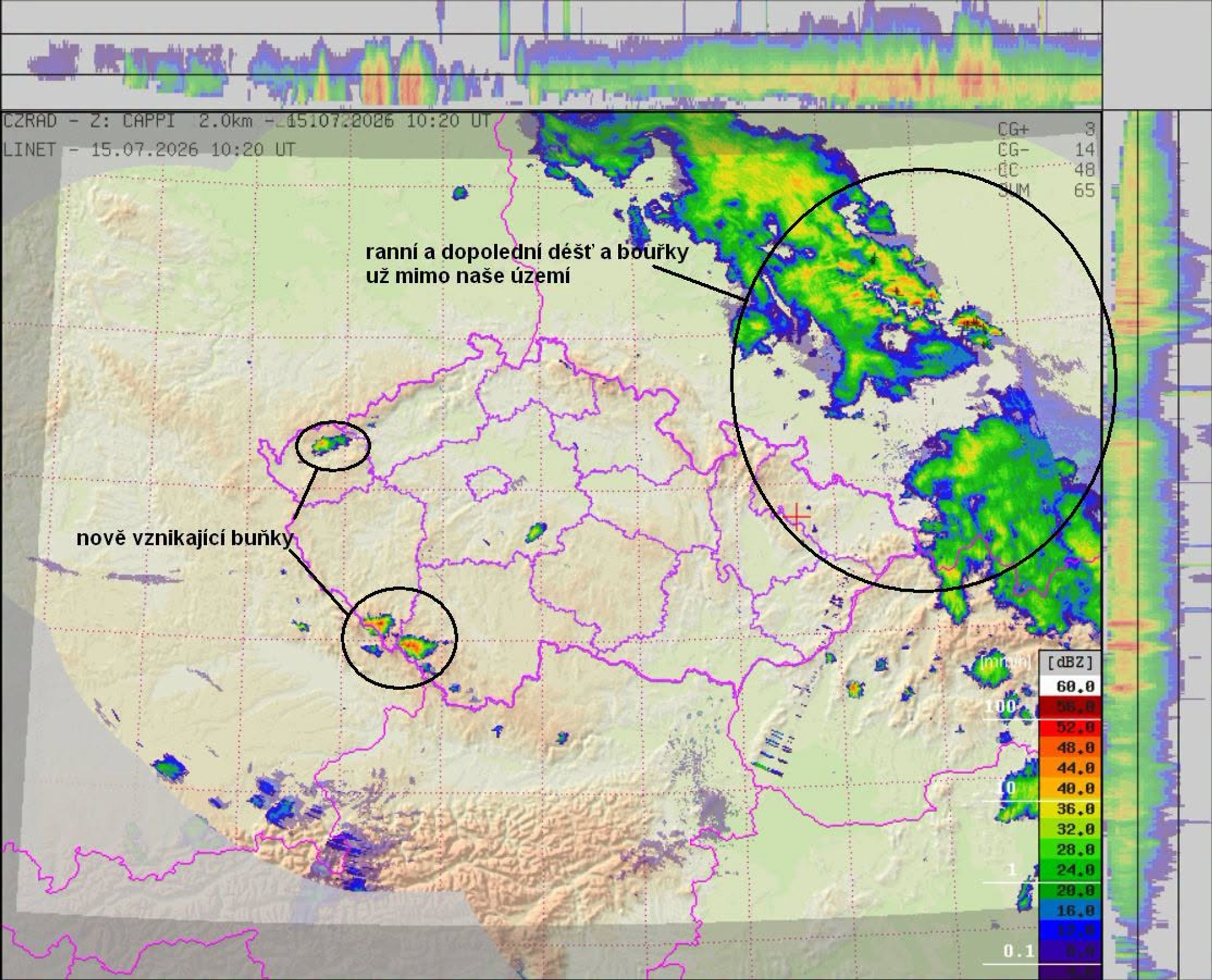This screenshot has height=980, width=1212.
Task: Click the LINET timestamp 10:20 UT text
Action: [x=253, y=150]
